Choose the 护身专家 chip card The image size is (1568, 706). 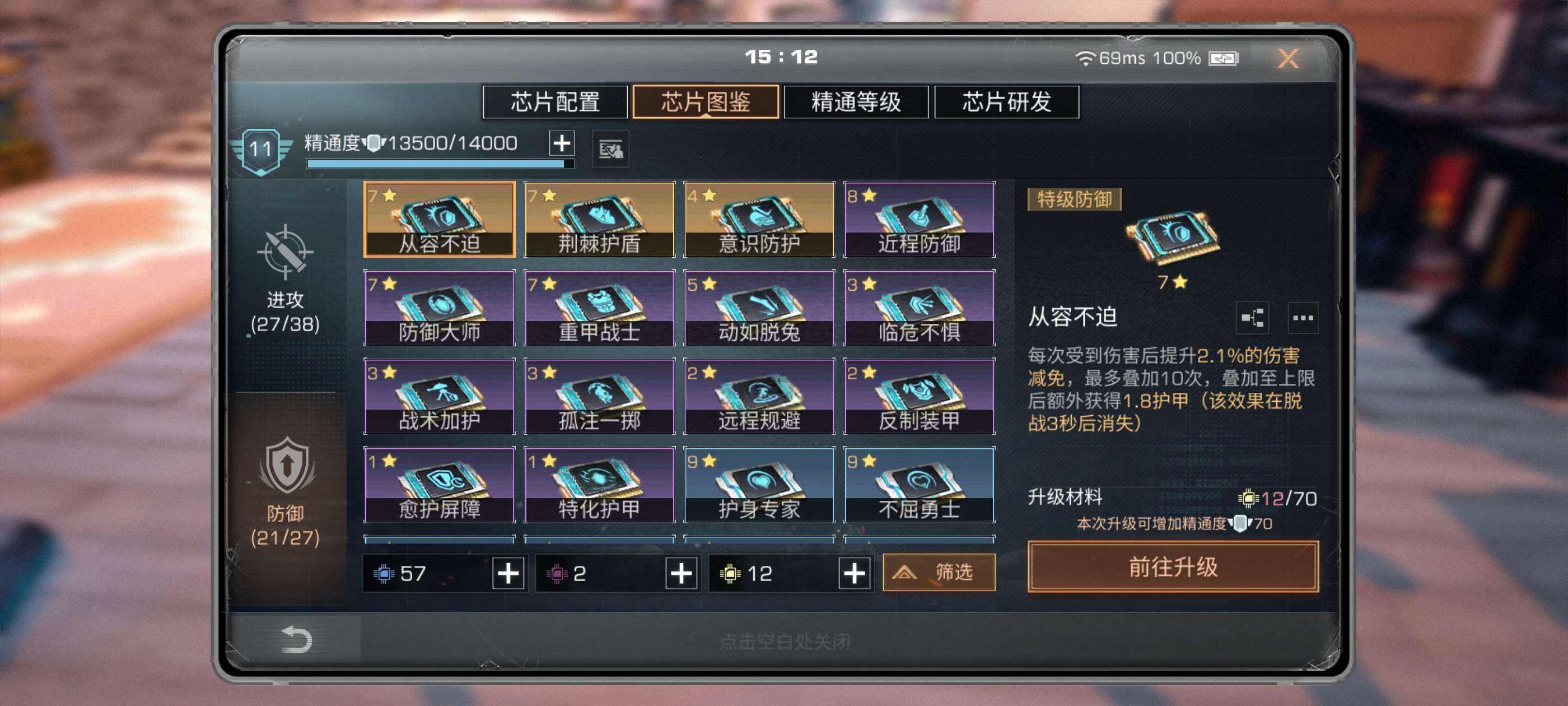coord(759,485)
